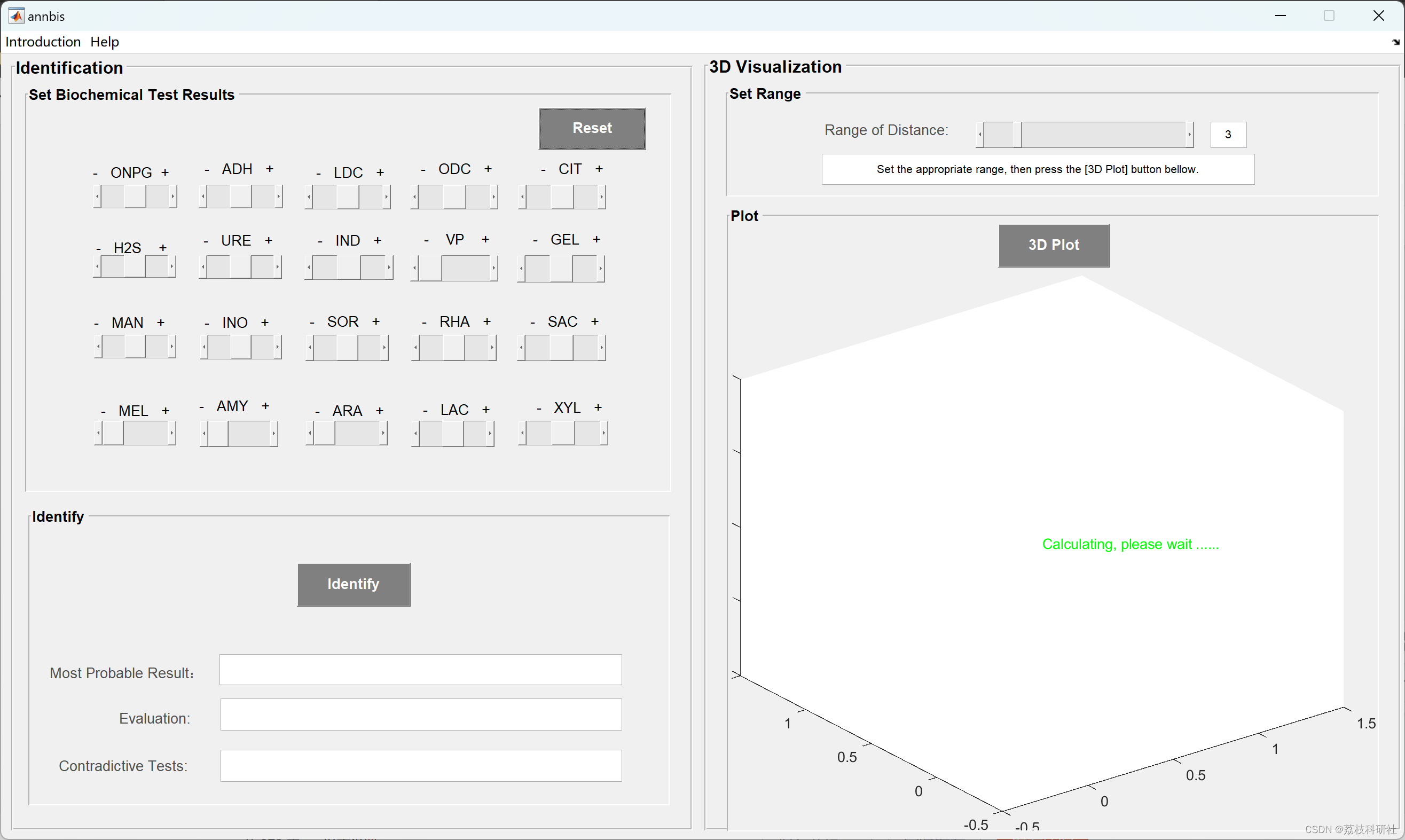Click the Range of Distance slider track
The height and width of the screenshot is (840, 1405).
[1104, 135]
